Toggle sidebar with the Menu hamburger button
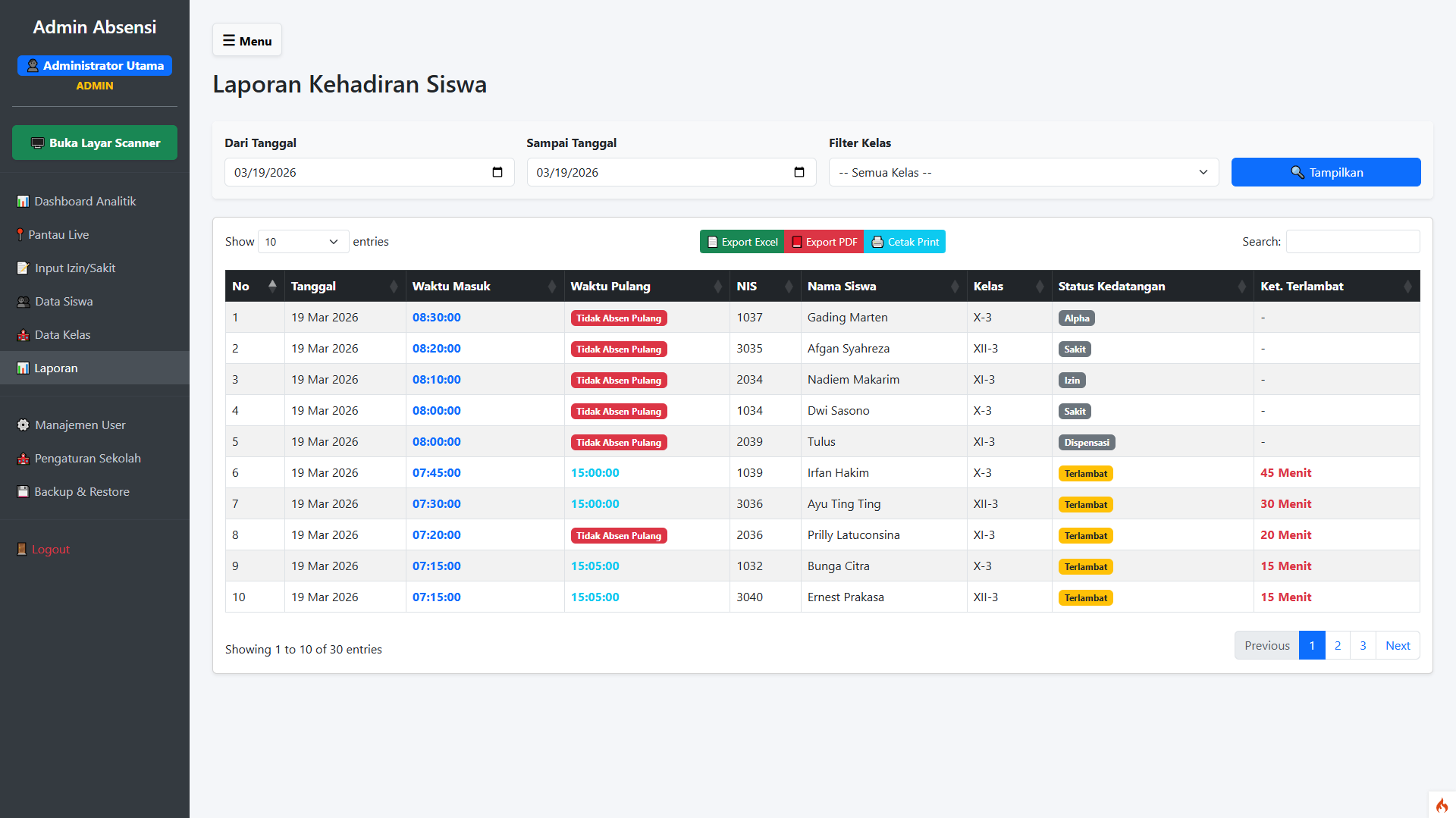Viewport: 1456px width, 818px height. coord(247,41)
